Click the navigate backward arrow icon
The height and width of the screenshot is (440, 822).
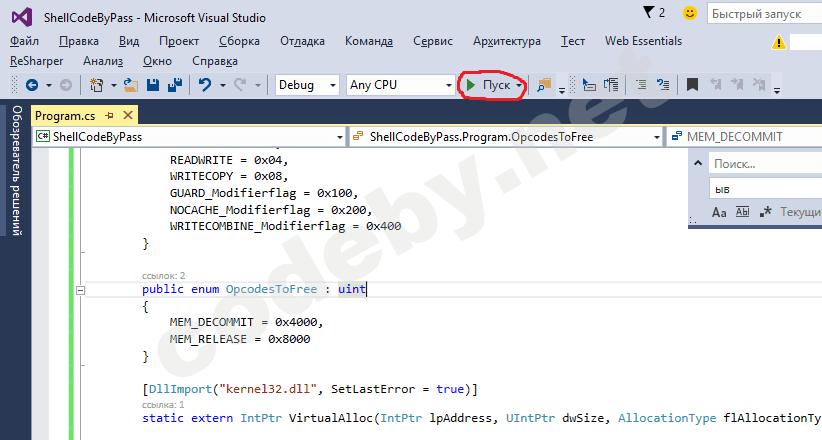click(x=32, y=86)
